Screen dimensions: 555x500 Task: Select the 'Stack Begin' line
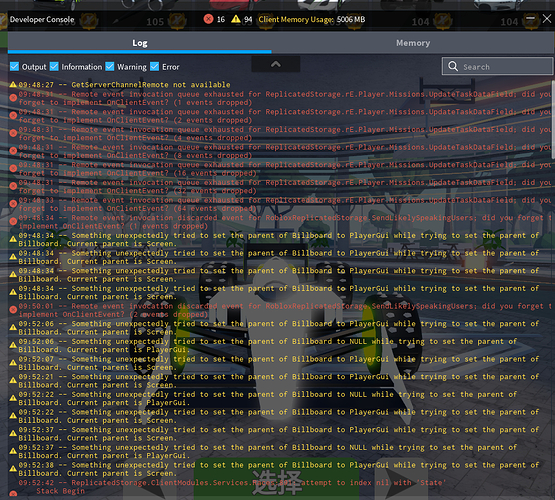pyautogui.click(x=61, y=491)
